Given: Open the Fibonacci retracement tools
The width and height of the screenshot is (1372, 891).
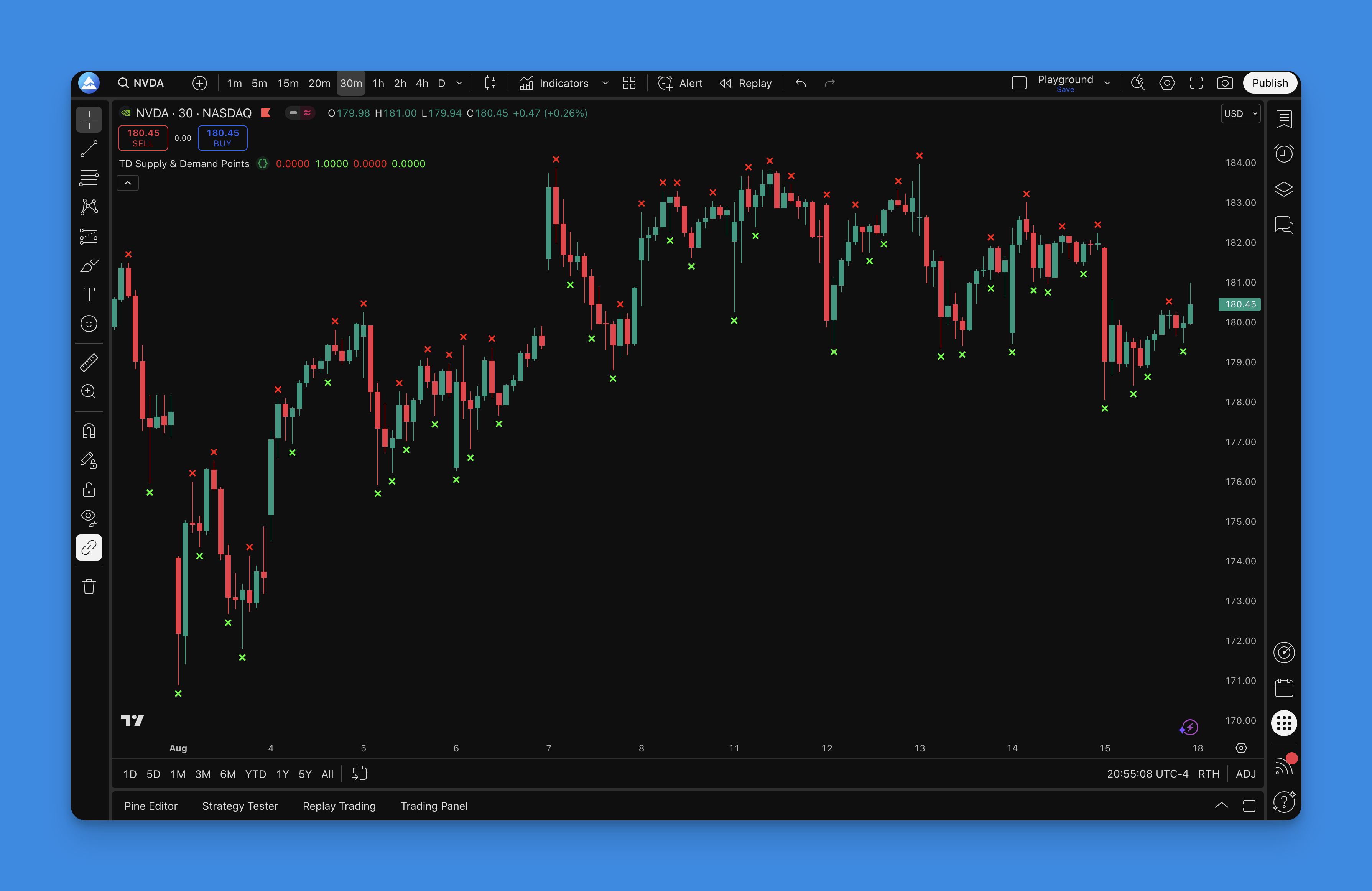Looking at the screenshot, I should pyautogui.click(x=89, y=178).
